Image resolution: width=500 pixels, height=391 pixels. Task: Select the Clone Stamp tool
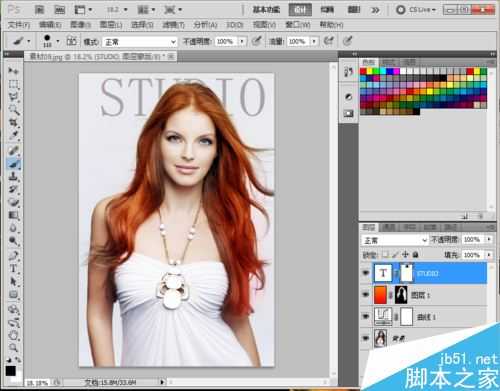[13, 177]
